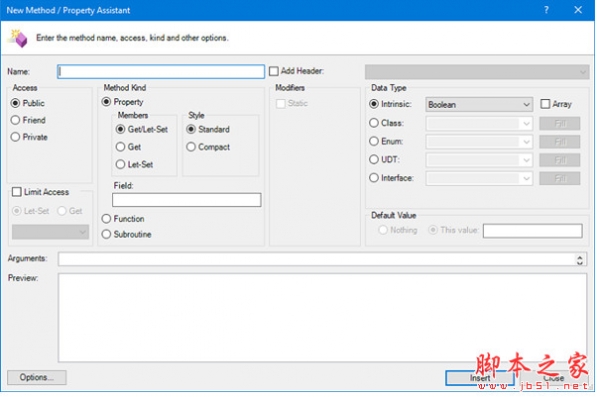Open the Options... button

click(37, 377)
